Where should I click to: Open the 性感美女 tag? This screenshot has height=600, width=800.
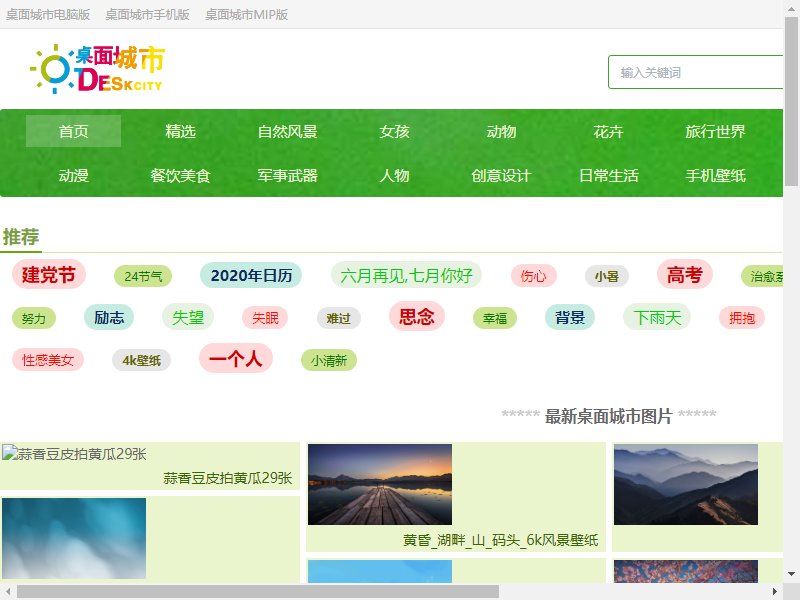pos(47,360)
